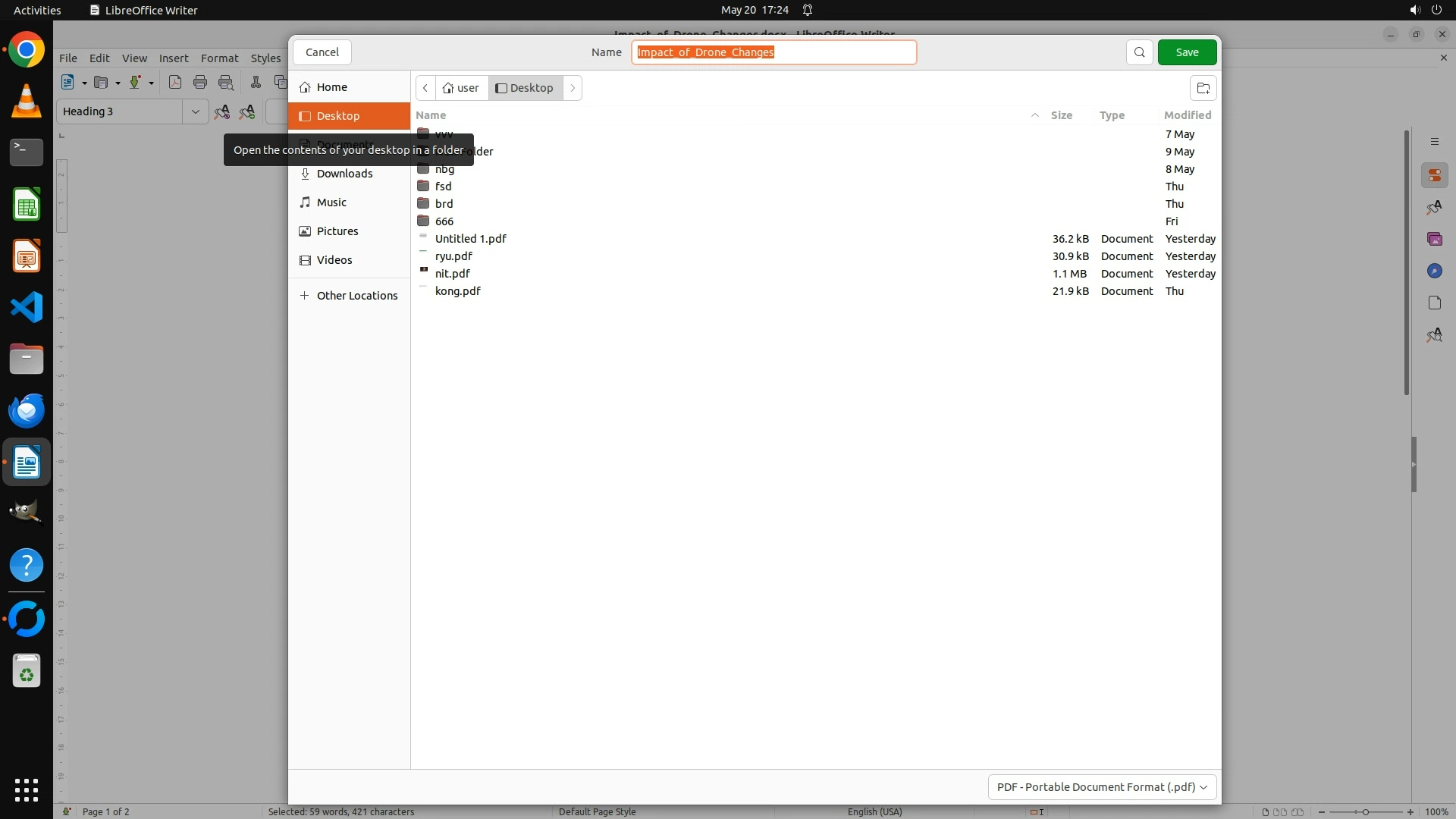Expand the Heading 3 paragraph style dropdown
This screenshot has width=1456, height=819.
195,111
